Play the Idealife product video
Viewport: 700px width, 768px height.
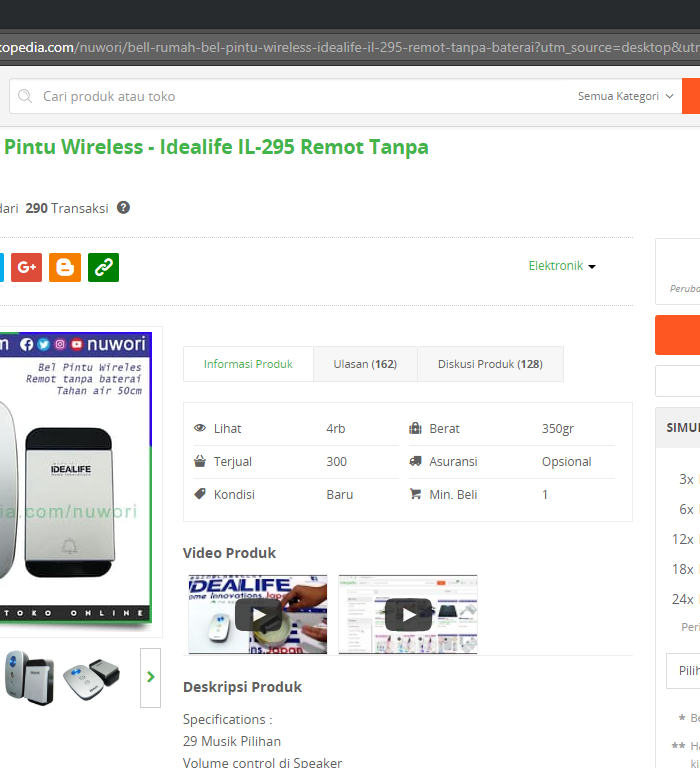258,615
